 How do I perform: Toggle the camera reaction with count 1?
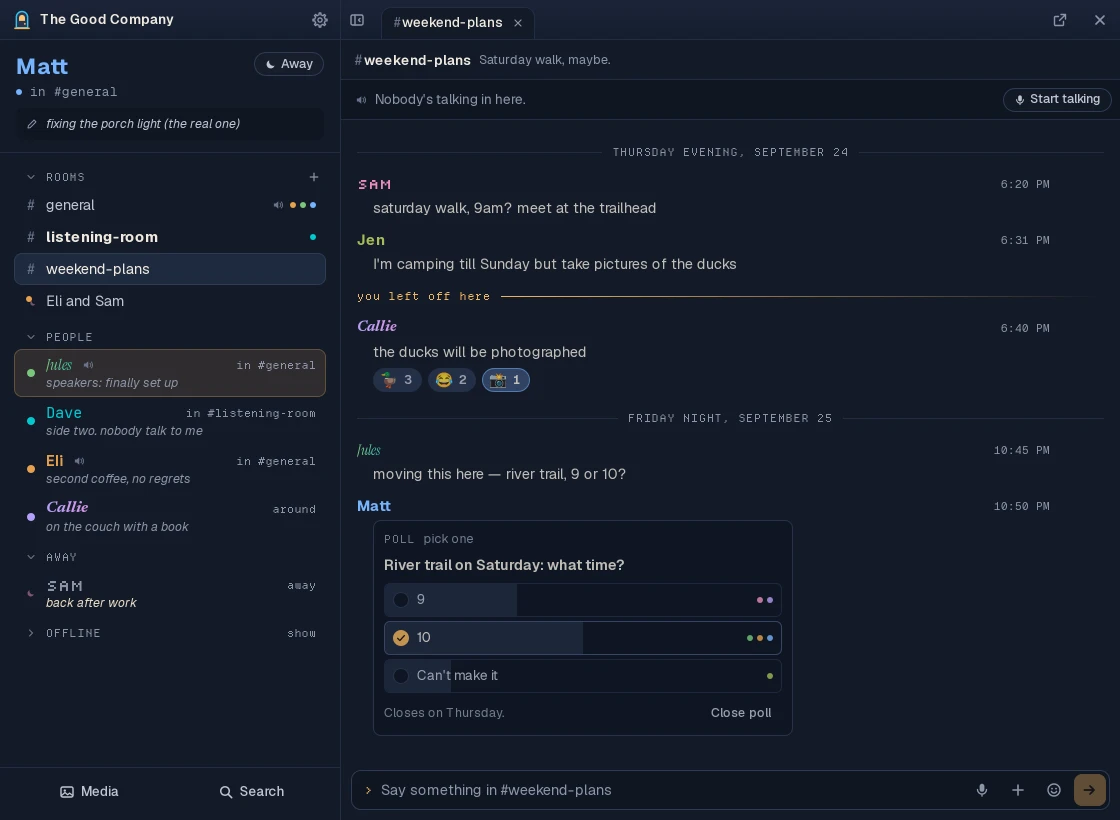click(x=506, y=380)
